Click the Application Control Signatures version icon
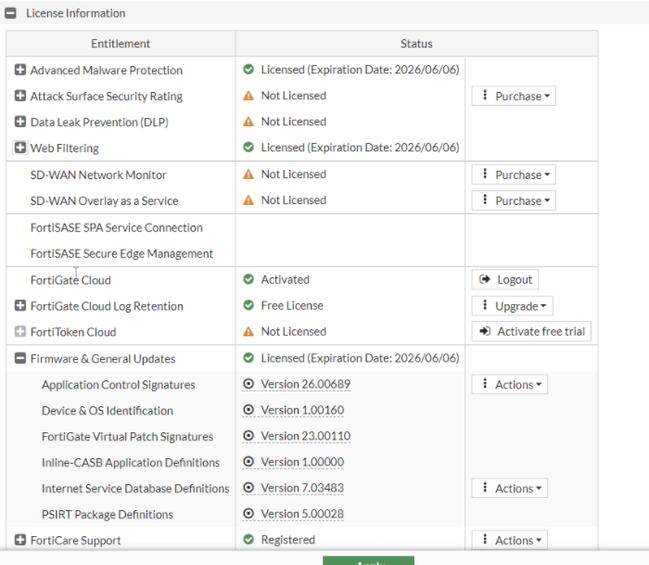Screen dimensions: 649x565 (249, 385)
